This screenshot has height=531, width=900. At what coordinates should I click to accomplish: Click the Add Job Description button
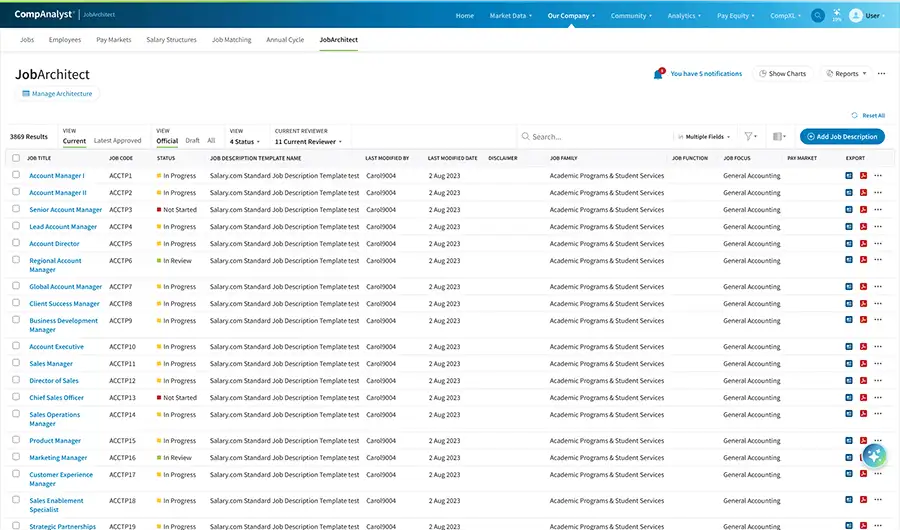click(842, 137)
